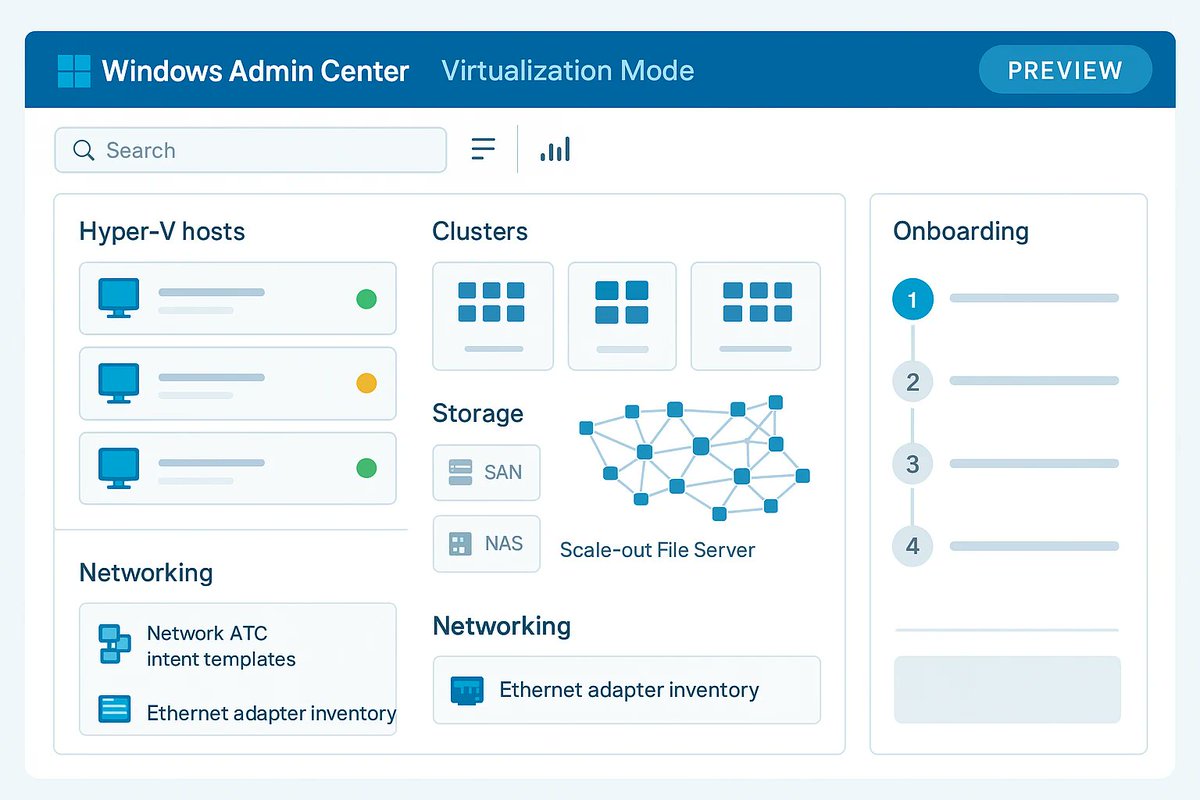Image resolution: width=1200 pixels, height=800 pixels.
Task: Toggle the green status indicator on third host
Action: (367, 467)
